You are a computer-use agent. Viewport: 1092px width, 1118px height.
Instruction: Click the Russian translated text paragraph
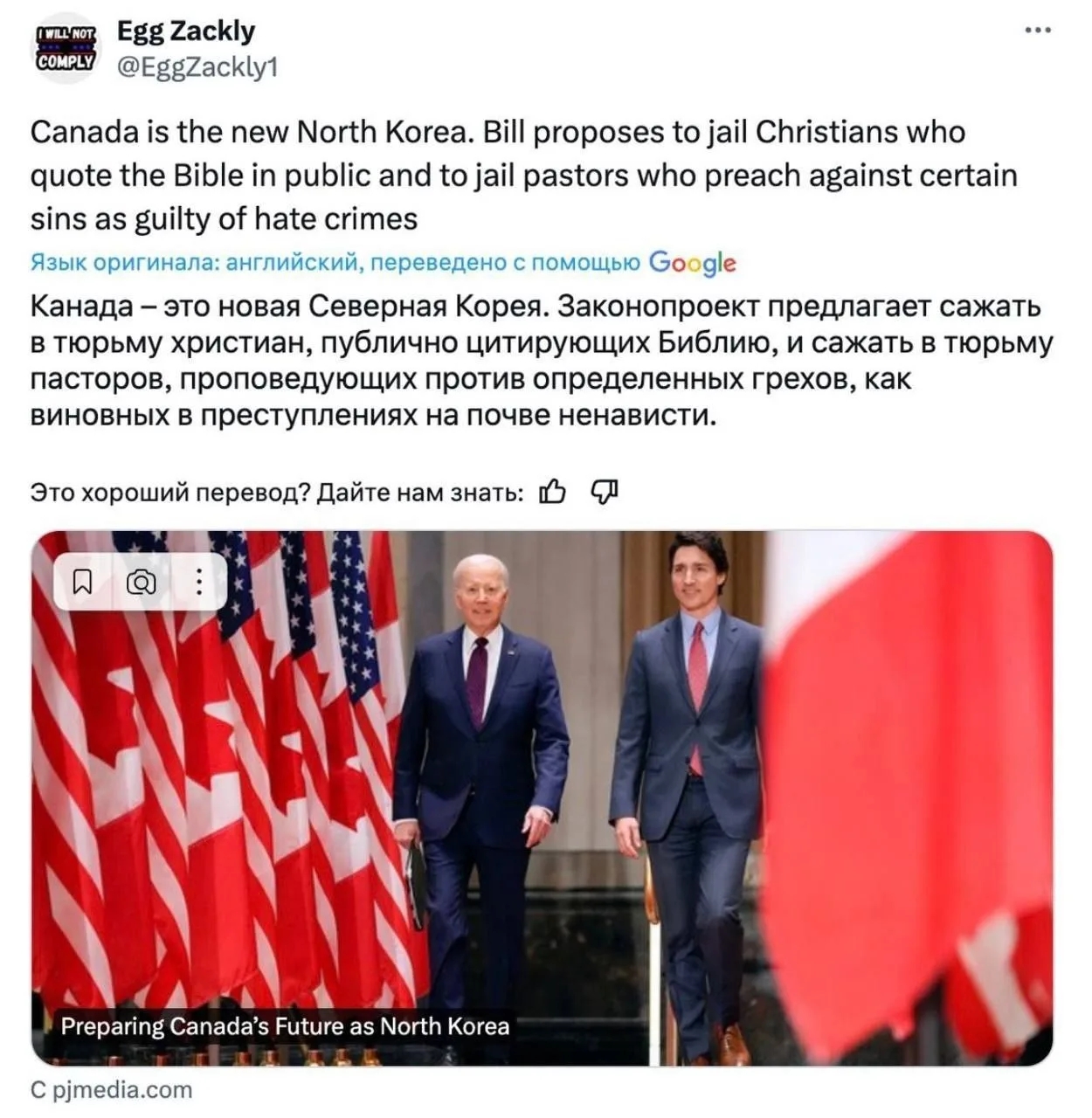(542, 361)
